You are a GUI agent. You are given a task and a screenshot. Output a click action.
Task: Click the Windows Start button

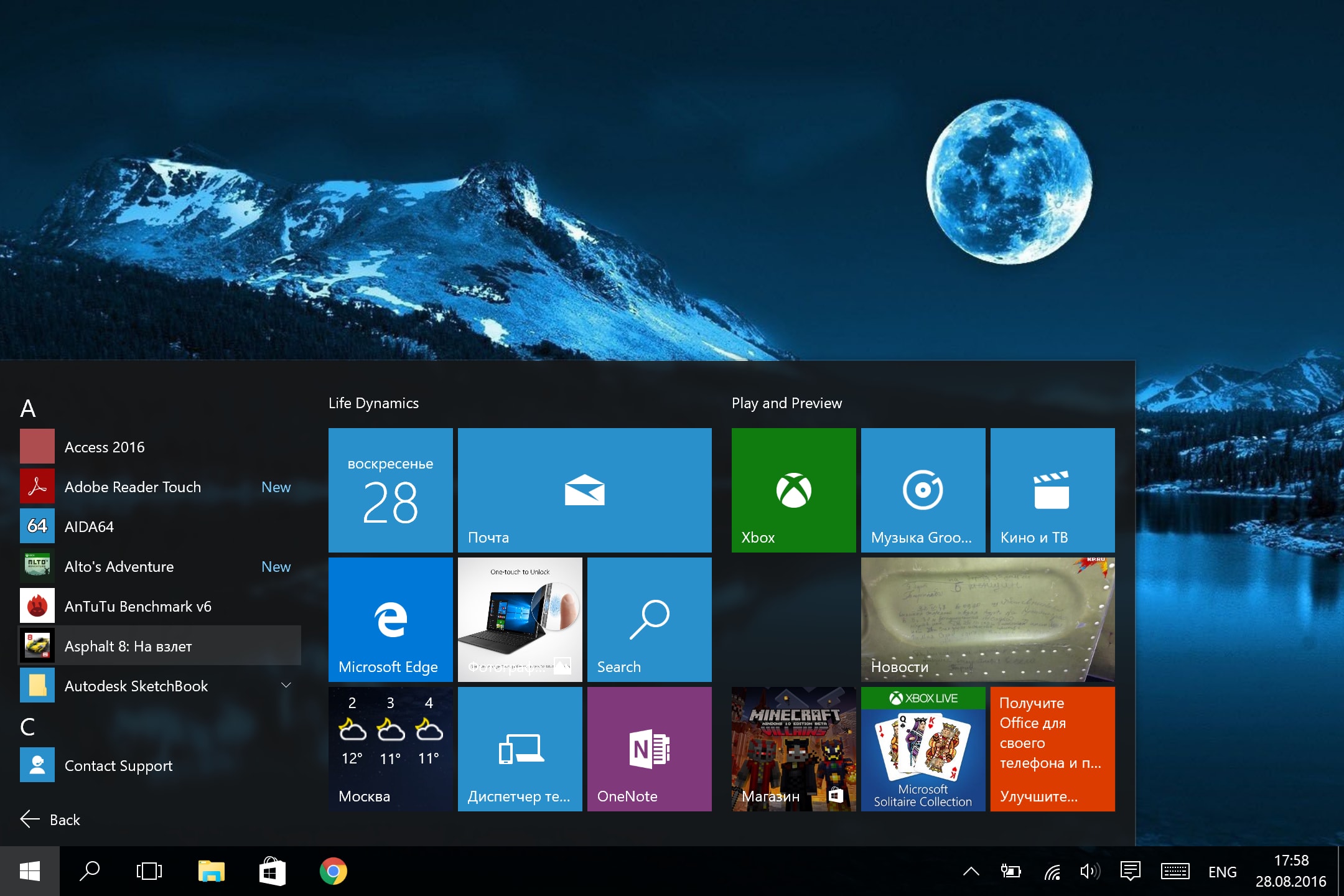point(30,871)
